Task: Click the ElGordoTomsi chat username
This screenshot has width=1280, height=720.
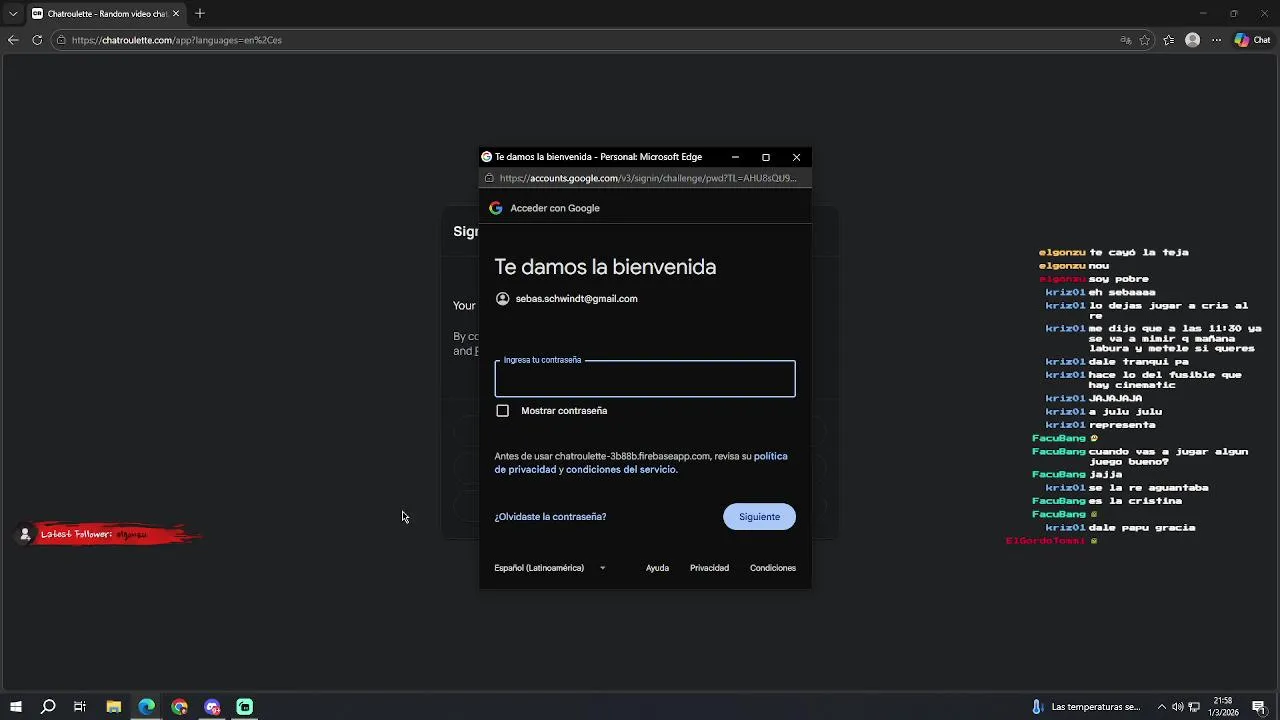Action: [1045, 540]
